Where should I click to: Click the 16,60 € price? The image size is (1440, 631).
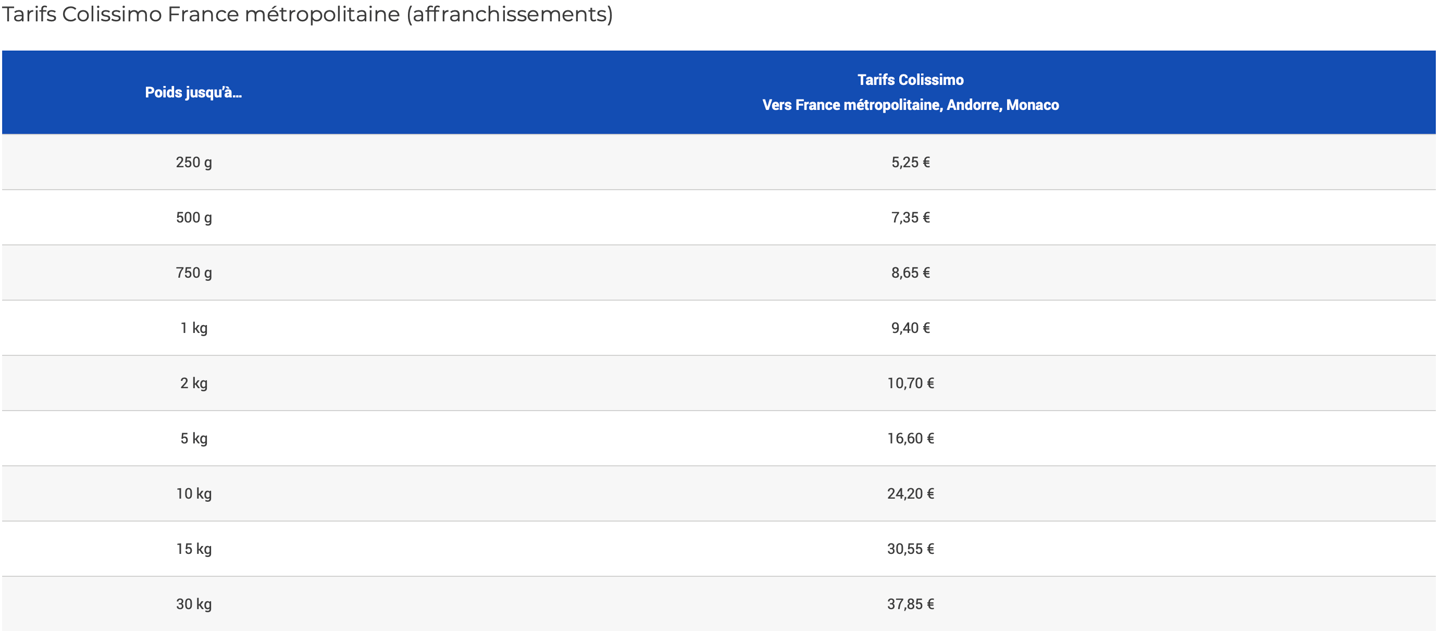coord(910,438)
